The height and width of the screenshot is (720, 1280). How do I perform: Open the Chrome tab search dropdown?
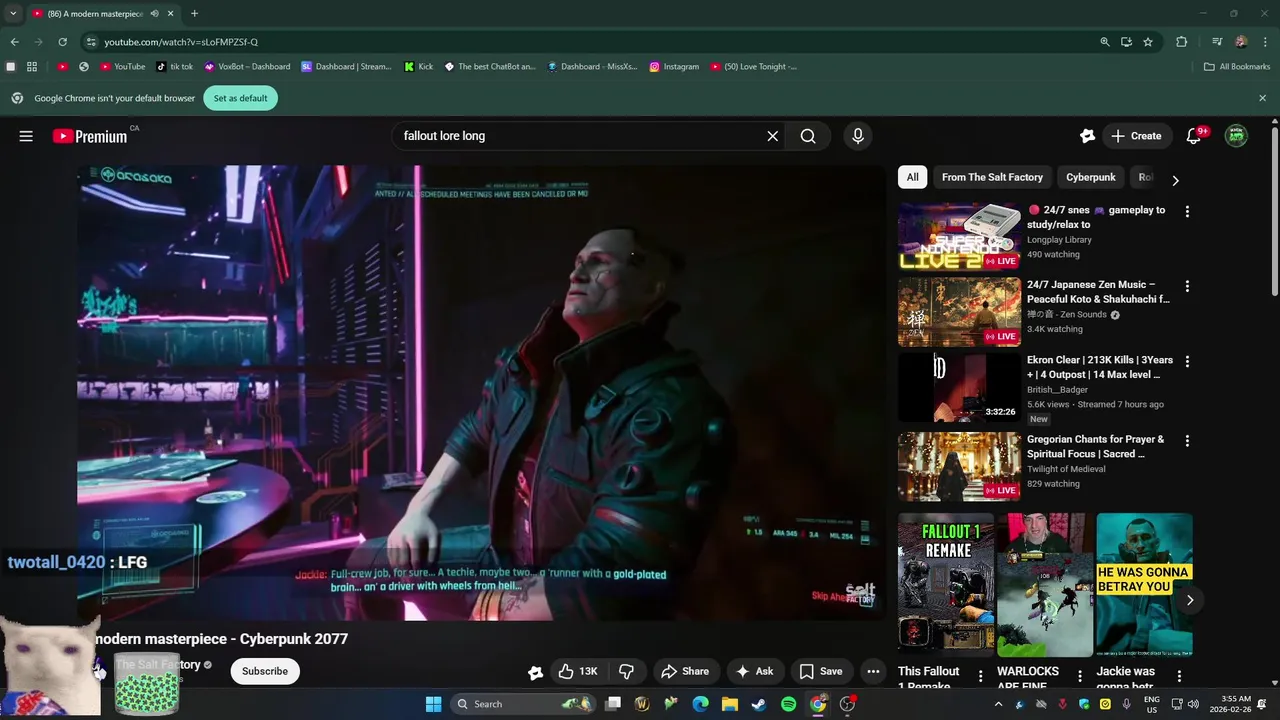click(13, 14)
